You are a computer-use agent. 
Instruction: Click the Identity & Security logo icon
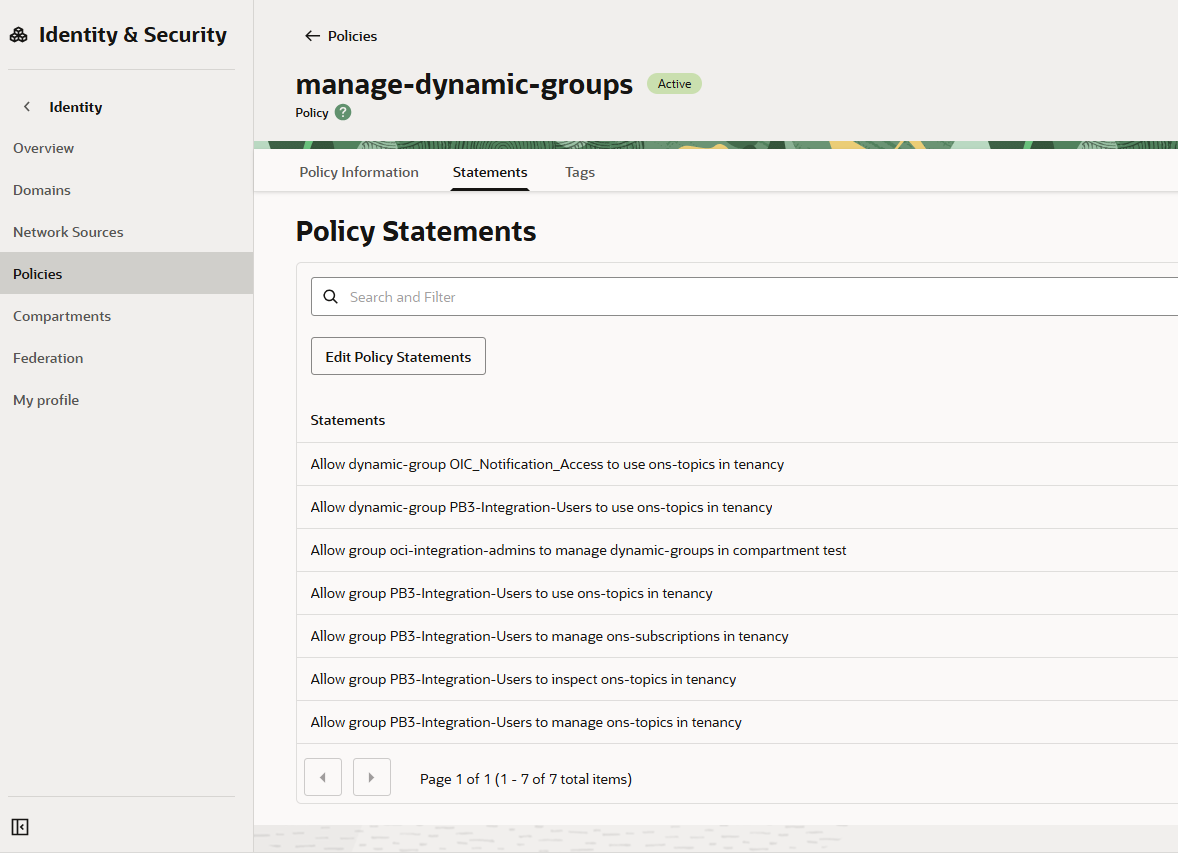(x=19, y=35)
